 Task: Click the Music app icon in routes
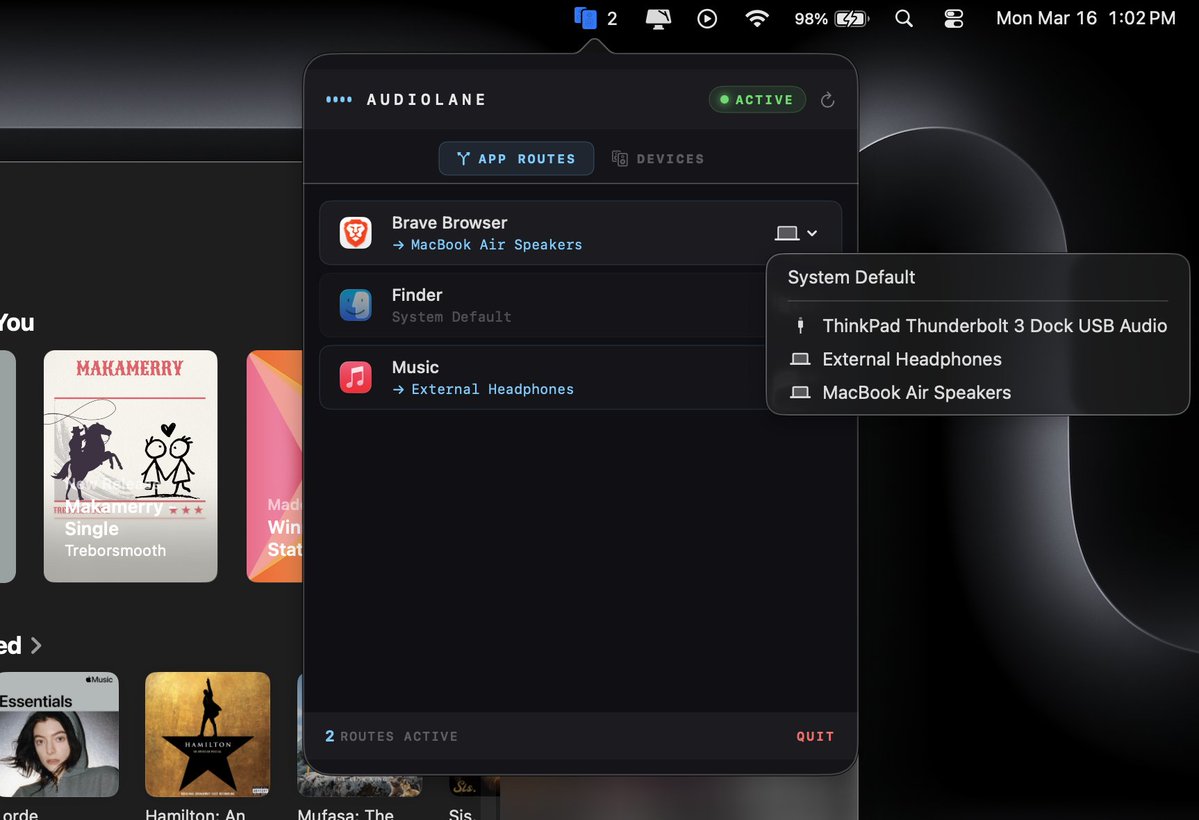pos(356,377)
